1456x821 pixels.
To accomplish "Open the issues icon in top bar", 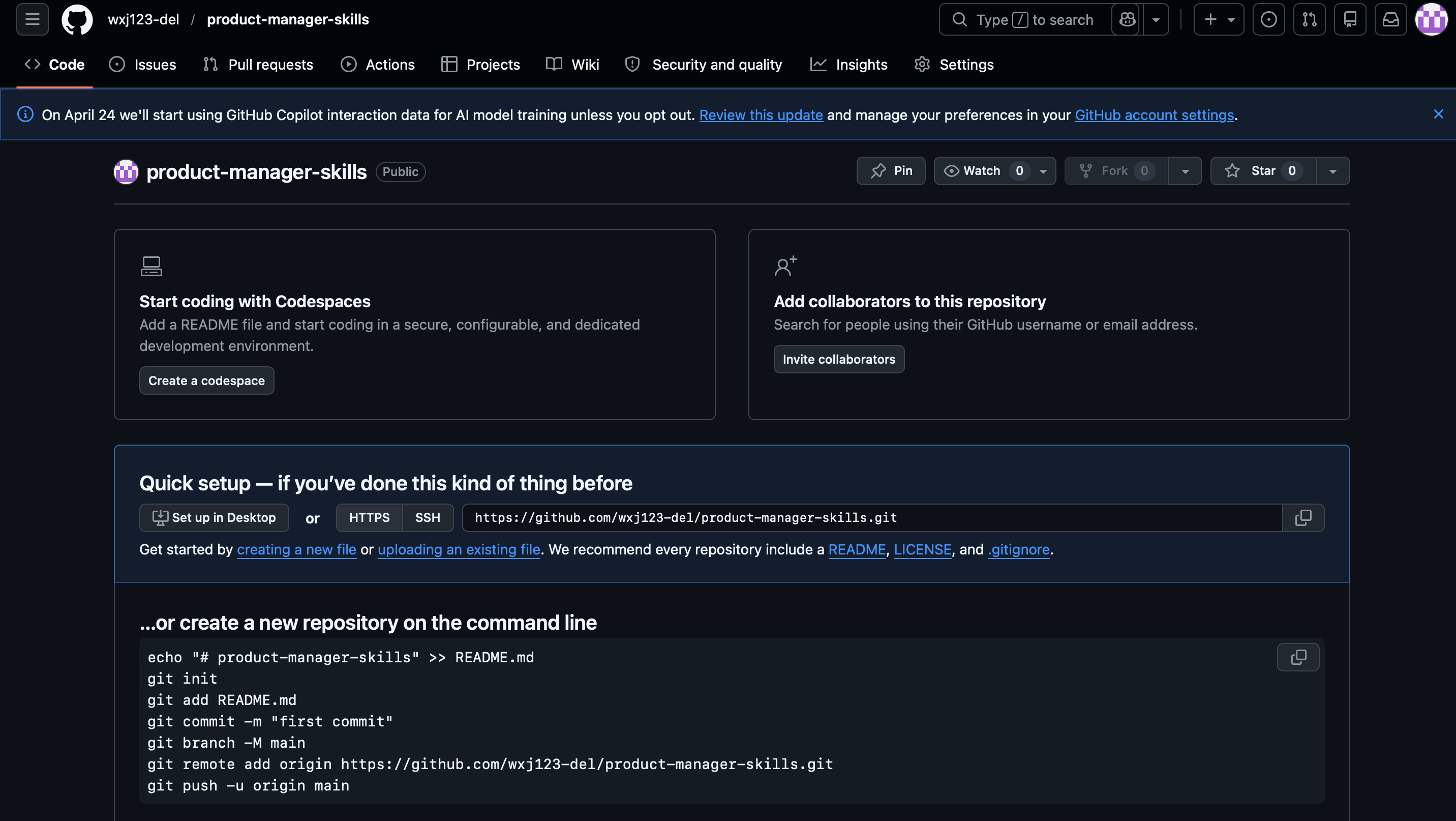I will coord(1268,20).
